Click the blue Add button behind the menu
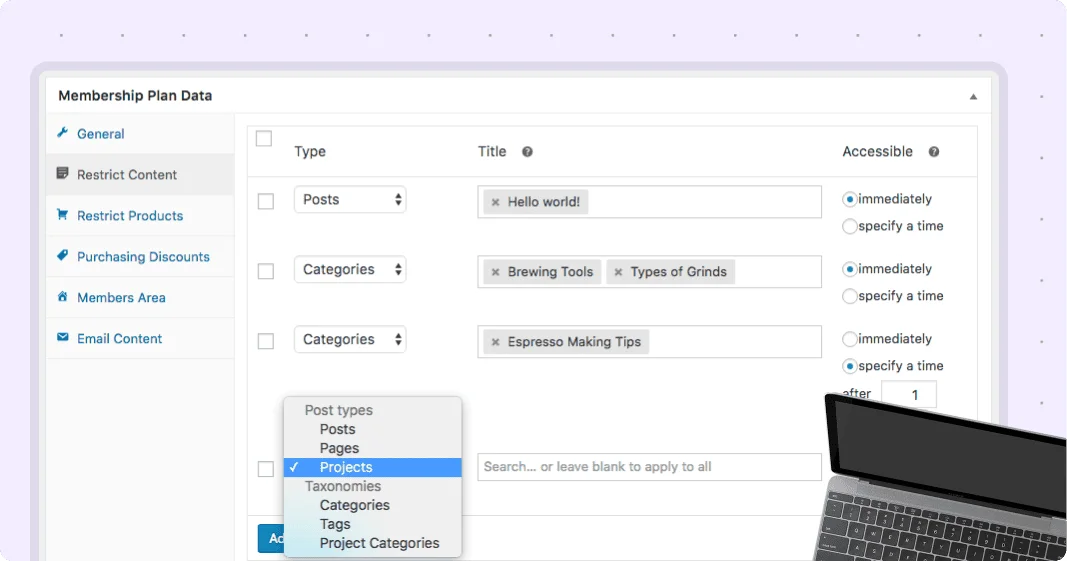 [271, 539]
